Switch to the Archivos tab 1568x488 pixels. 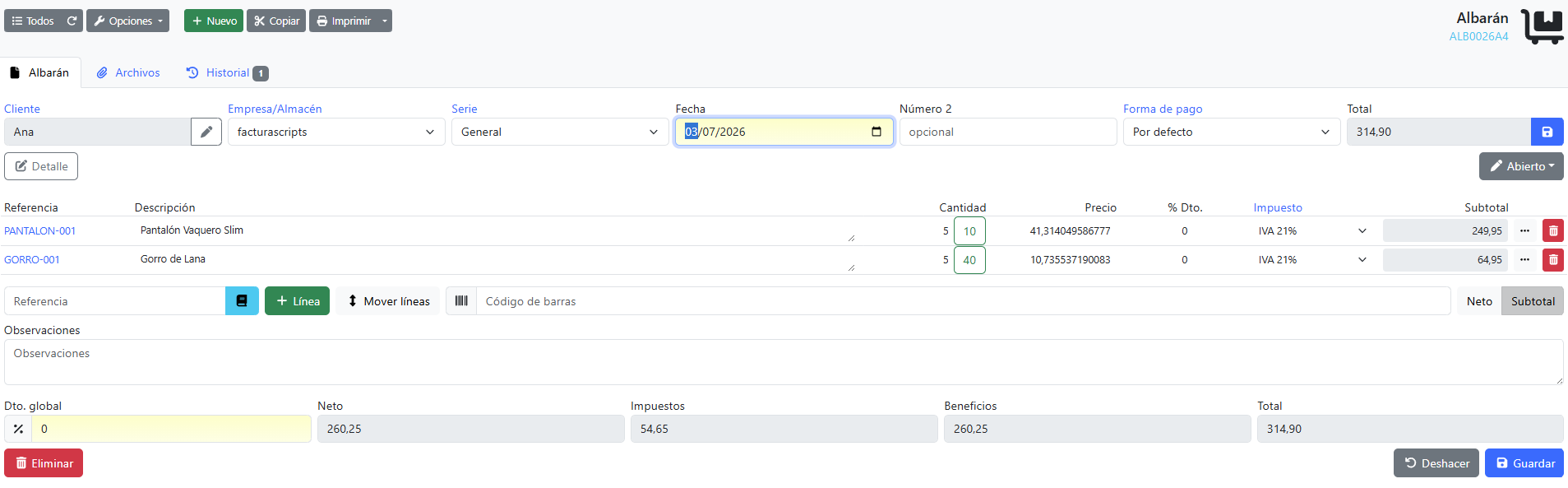[x=128, y=72]
